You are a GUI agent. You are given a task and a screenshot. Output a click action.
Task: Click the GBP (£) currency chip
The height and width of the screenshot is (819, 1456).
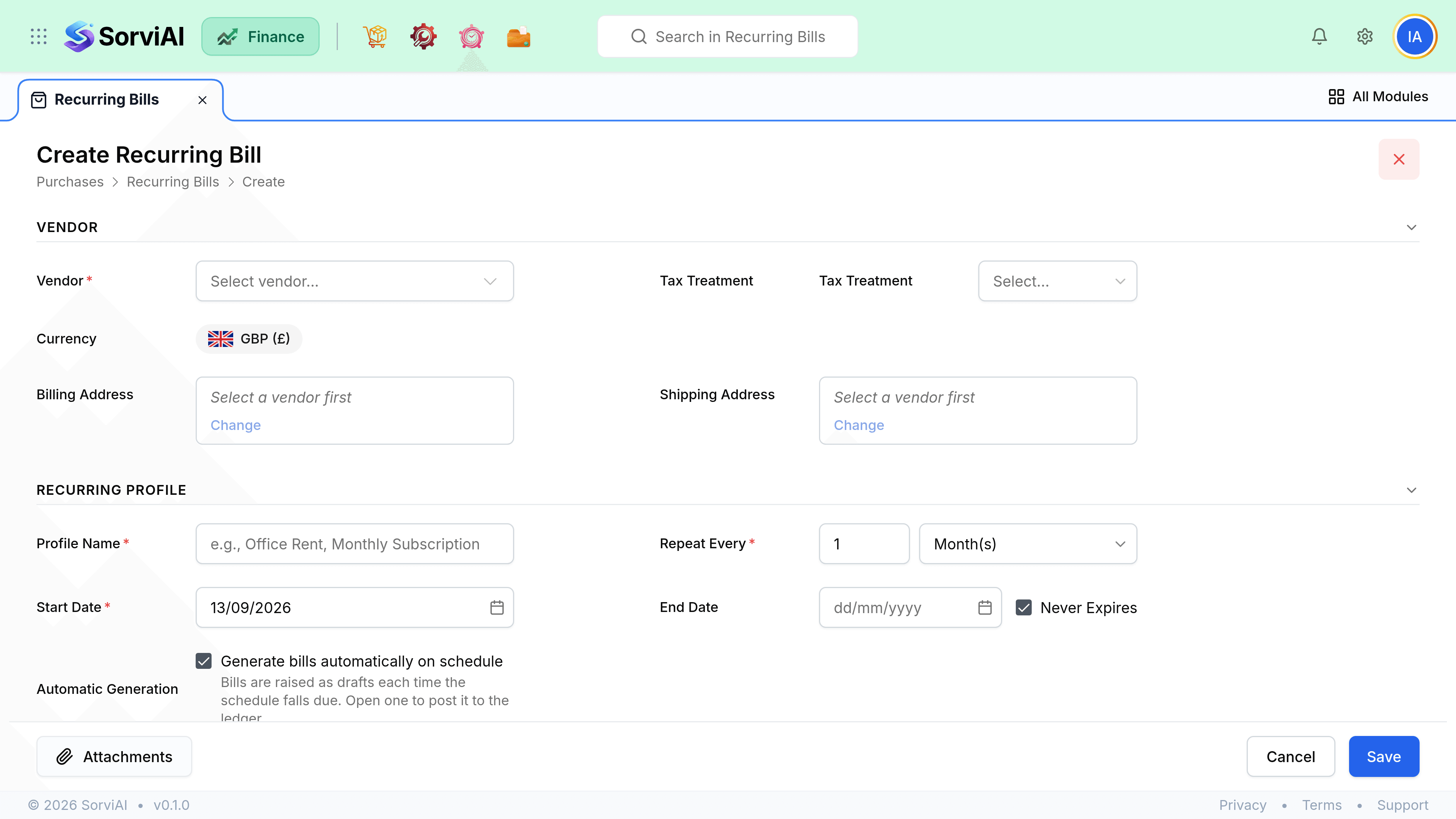tap(249, 339)
